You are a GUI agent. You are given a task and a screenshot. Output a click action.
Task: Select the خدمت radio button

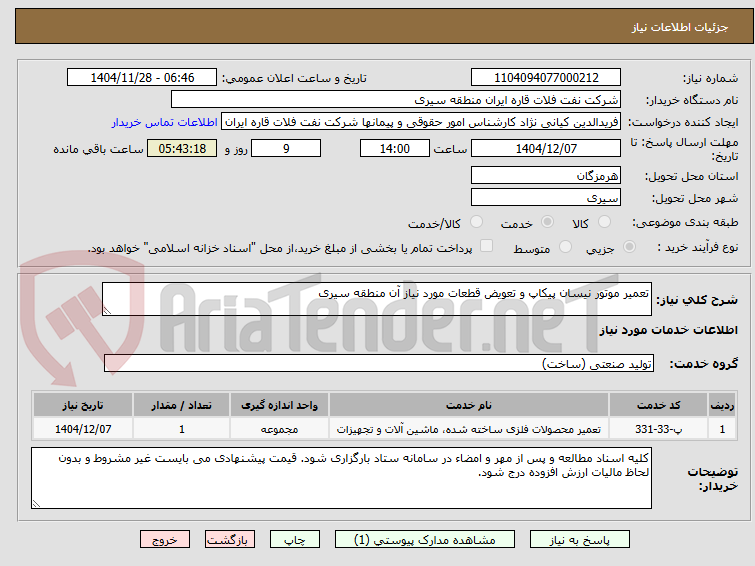click(x=547, y=222)
